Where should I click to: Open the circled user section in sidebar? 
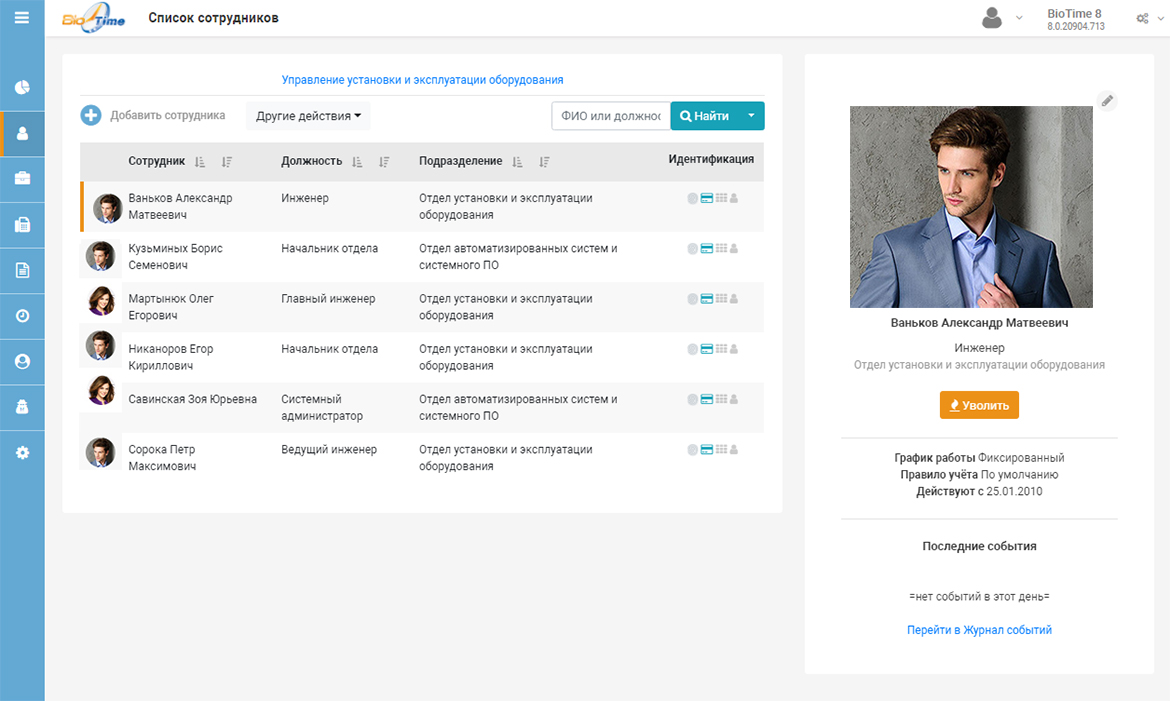click(x=22, y=361)
